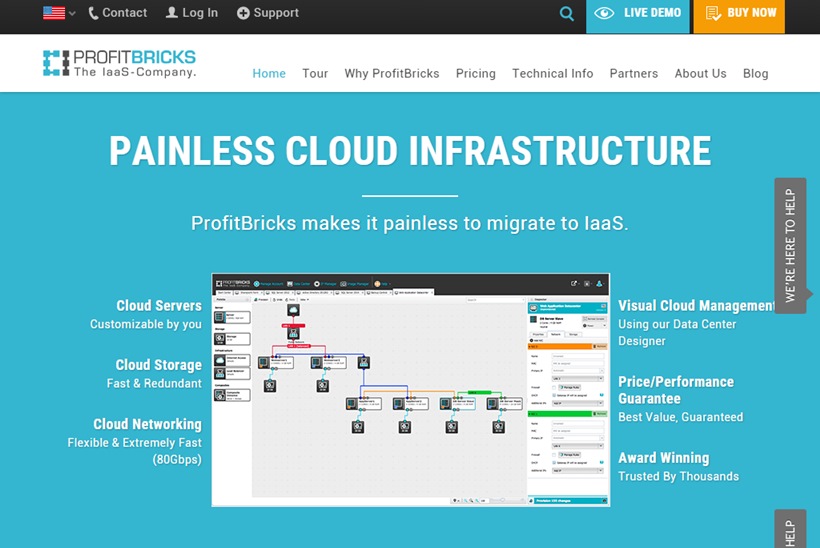Click the eye icon on Live Demo

pyautogui.click(x=604, y=14)
